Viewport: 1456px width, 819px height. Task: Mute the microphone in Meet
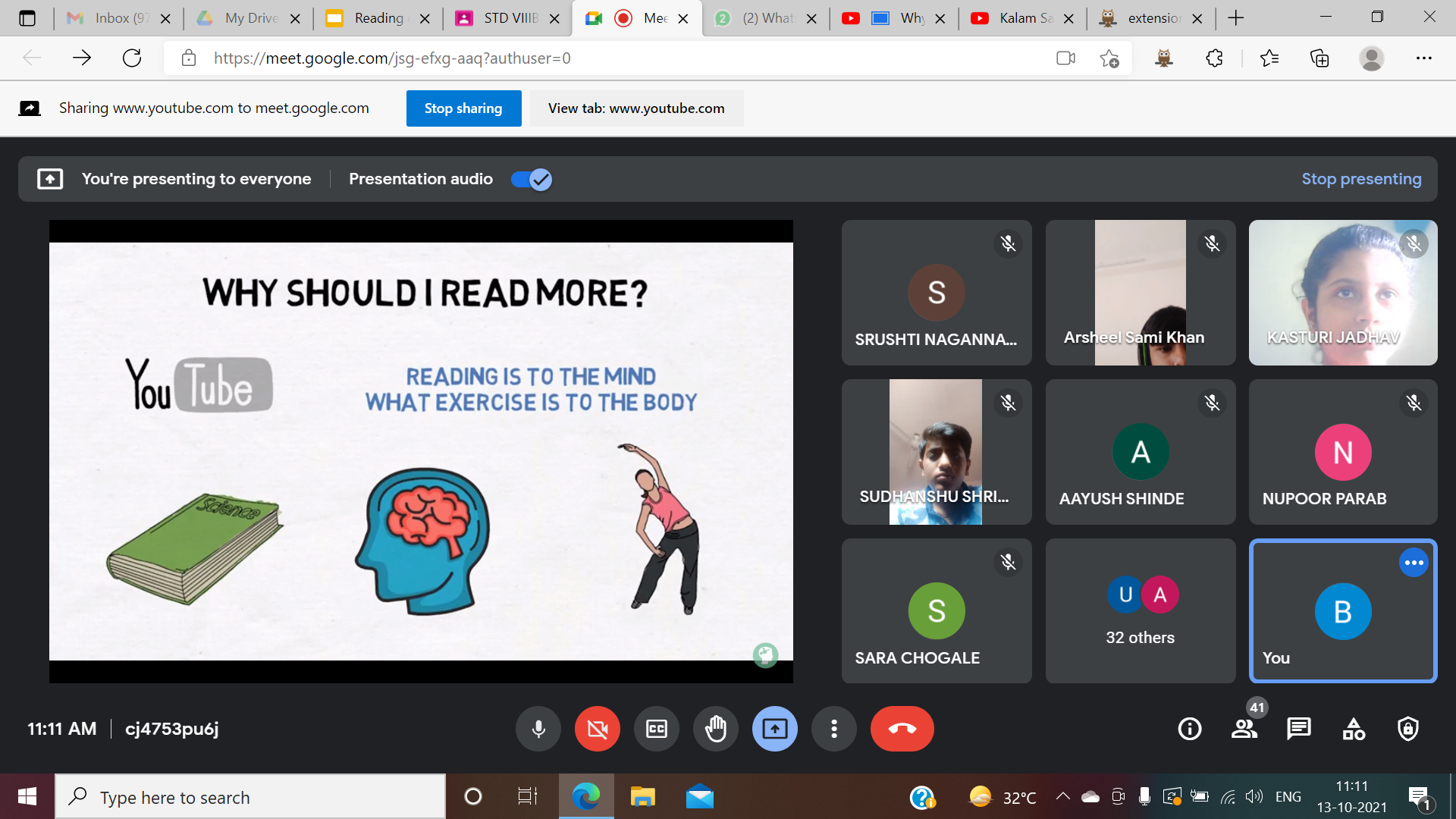pos(538,729)
